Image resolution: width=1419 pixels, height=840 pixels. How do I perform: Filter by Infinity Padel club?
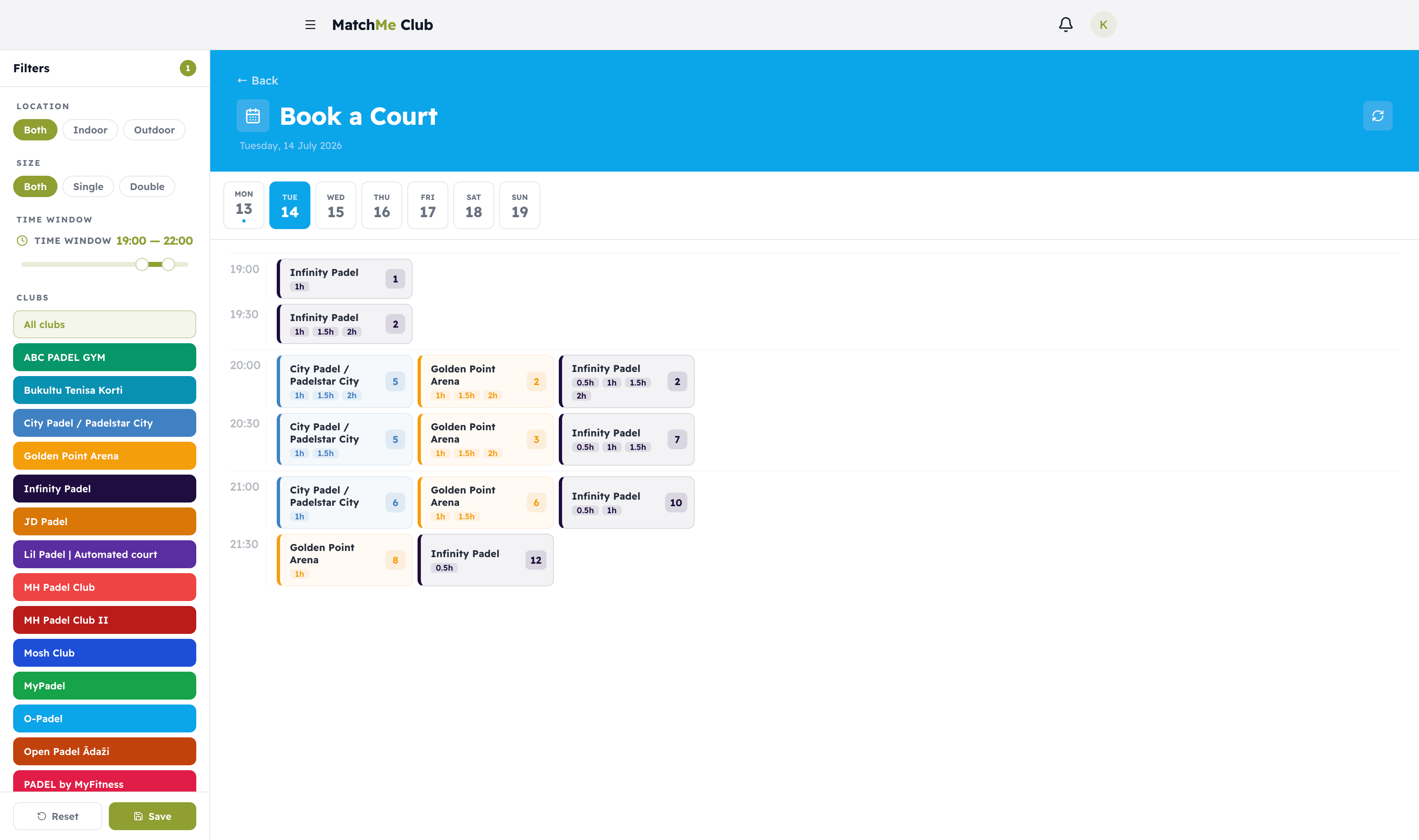pyautogui.click(x=105, y=489)
